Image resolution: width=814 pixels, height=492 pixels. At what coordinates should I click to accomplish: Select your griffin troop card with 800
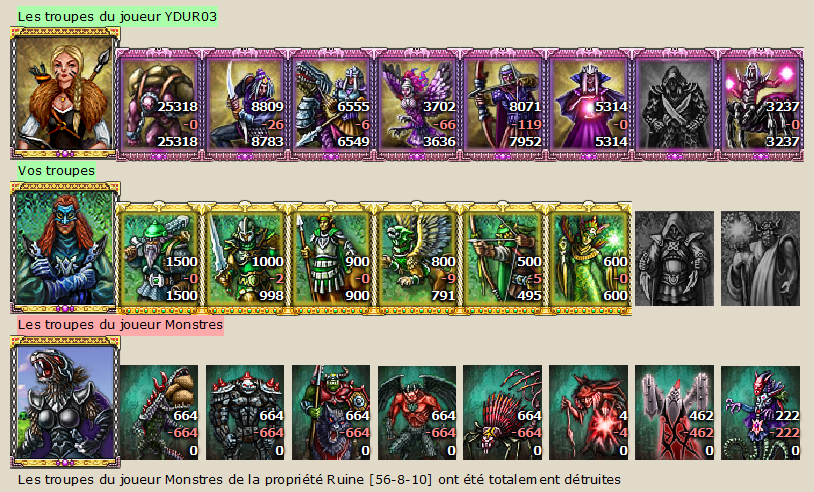[417, 258]
